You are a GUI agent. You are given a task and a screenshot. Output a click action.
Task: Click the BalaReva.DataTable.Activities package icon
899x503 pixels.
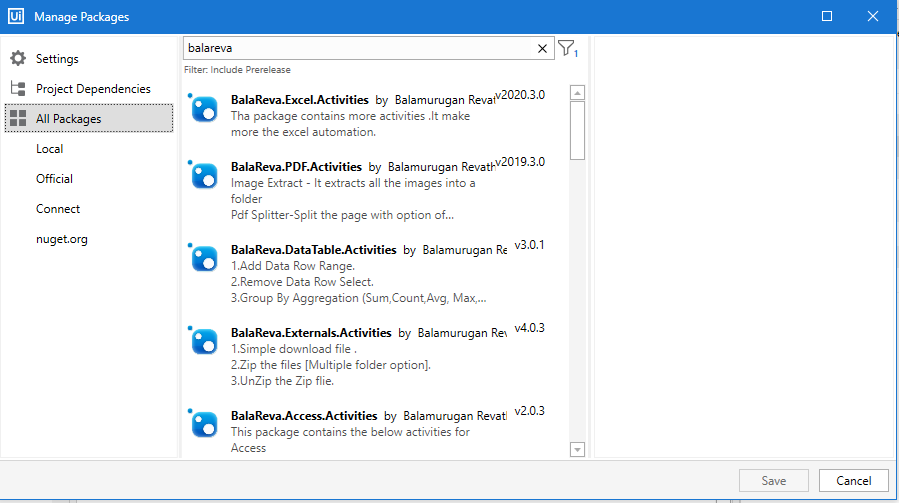tap(204, 259)
